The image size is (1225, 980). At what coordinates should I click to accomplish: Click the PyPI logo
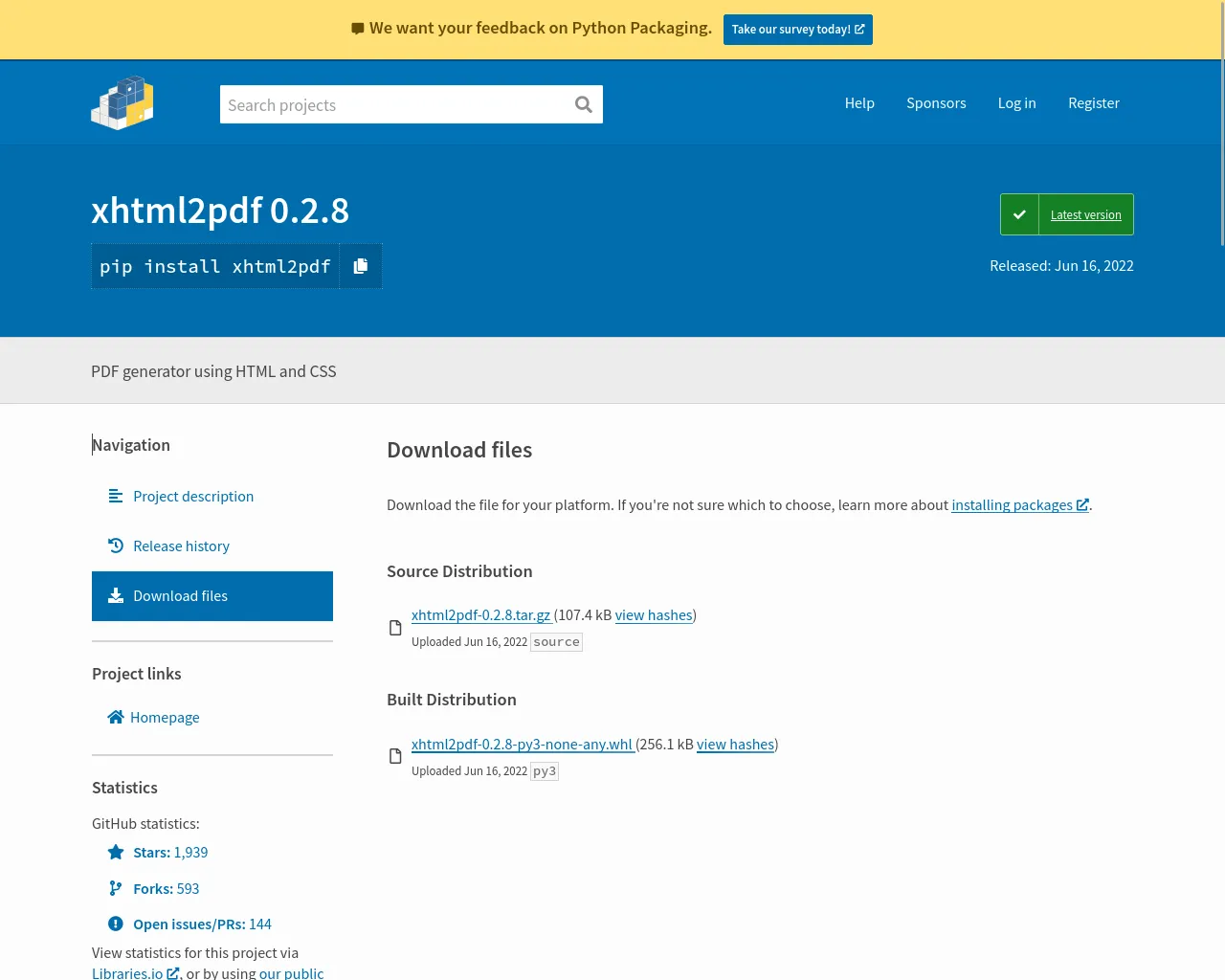122,102
